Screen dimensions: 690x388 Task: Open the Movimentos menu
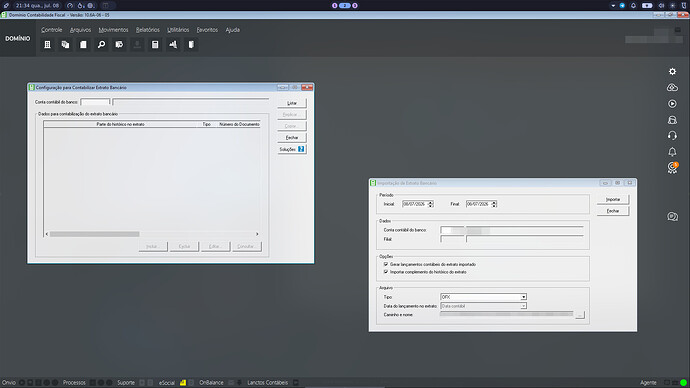click(113, 30)
